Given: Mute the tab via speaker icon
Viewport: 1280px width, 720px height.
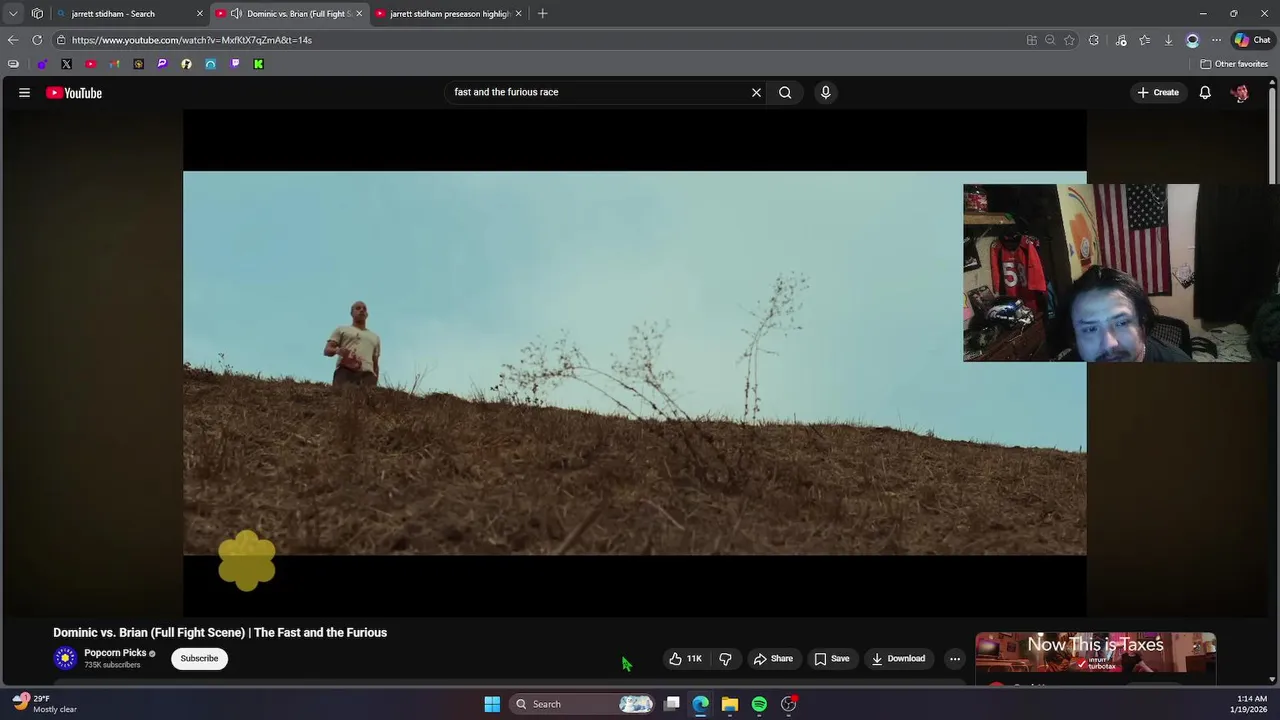Looking at the screenshot, I should coord(236,13).
